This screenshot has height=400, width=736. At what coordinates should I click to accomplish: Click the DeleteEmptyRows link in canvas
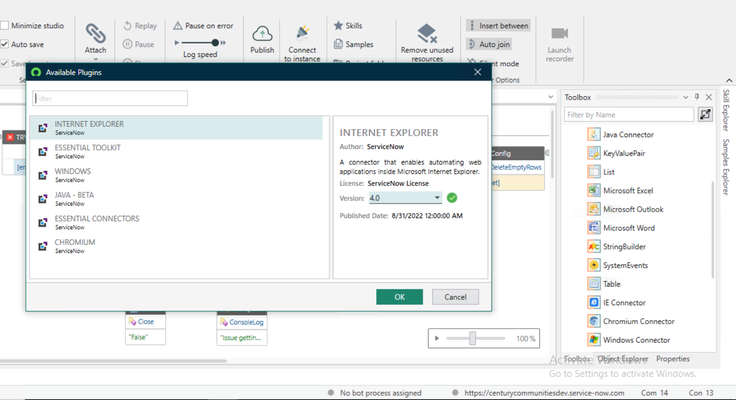(x=516, y=167)
